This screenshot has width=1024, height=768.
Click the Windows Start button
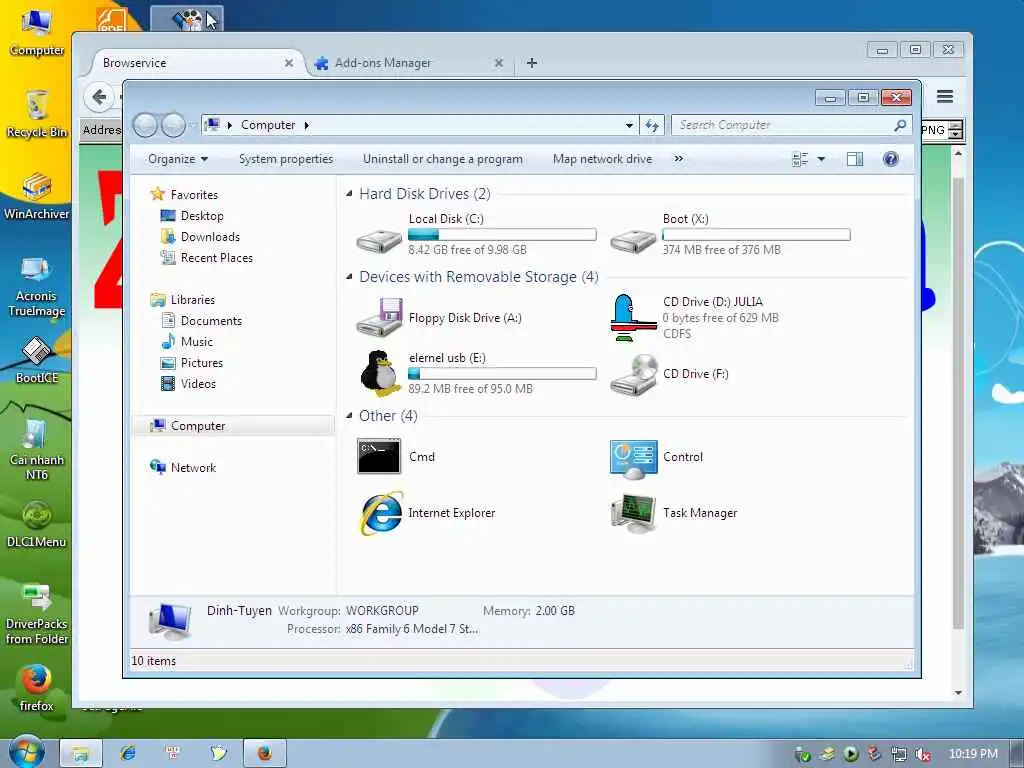click(x=26, y=752)
